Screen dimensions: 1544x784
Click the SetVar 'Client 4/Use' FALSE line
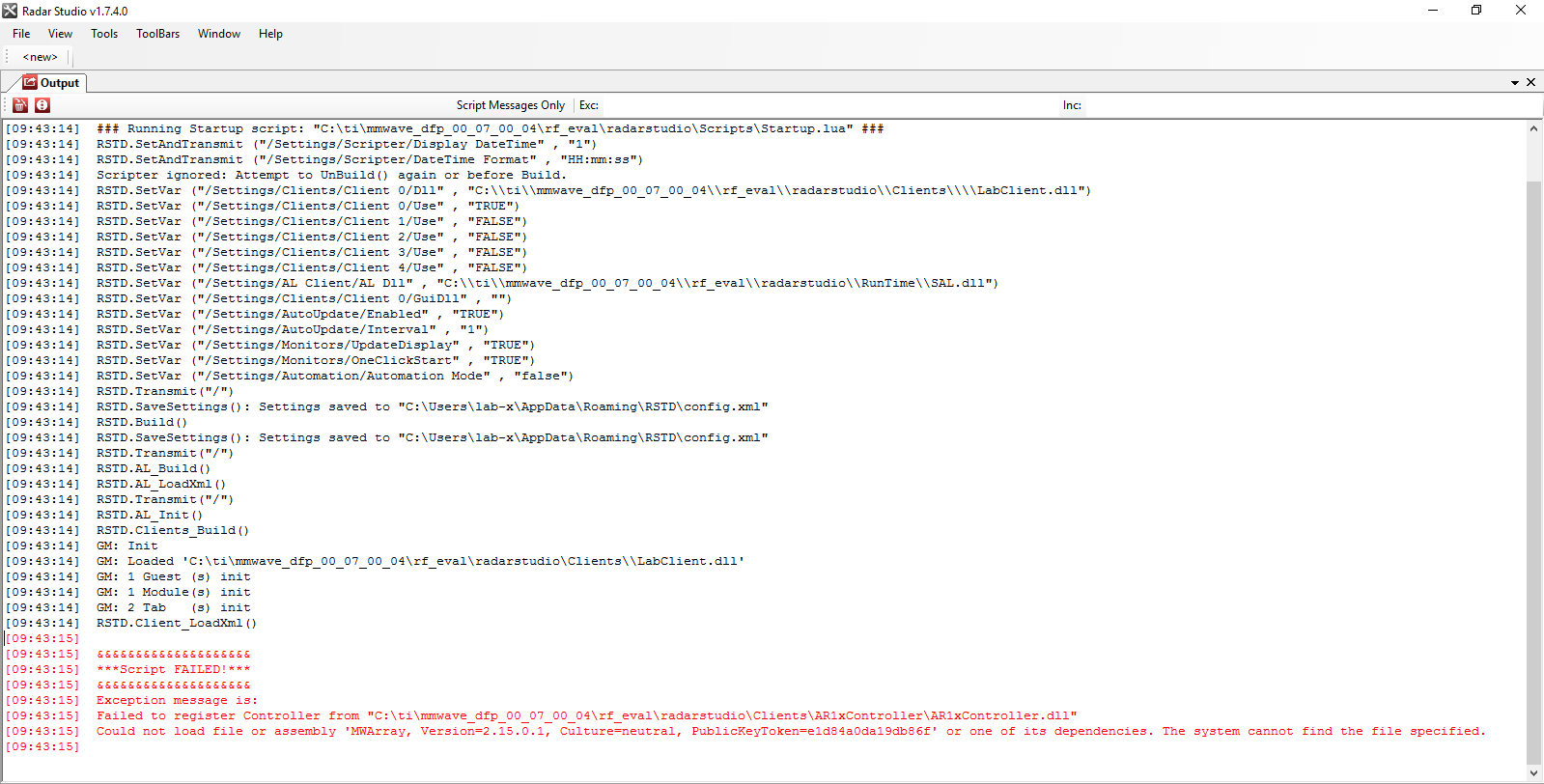(312, 267)
